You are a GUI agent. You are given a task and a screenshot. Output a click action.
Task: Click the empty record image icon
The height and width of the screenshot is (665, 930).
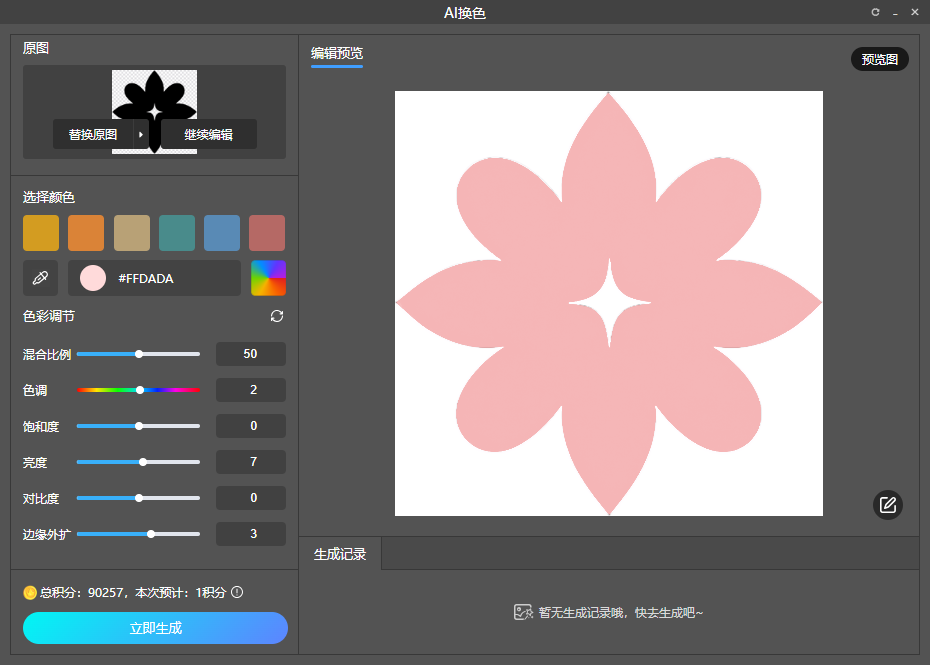(523, 612)
